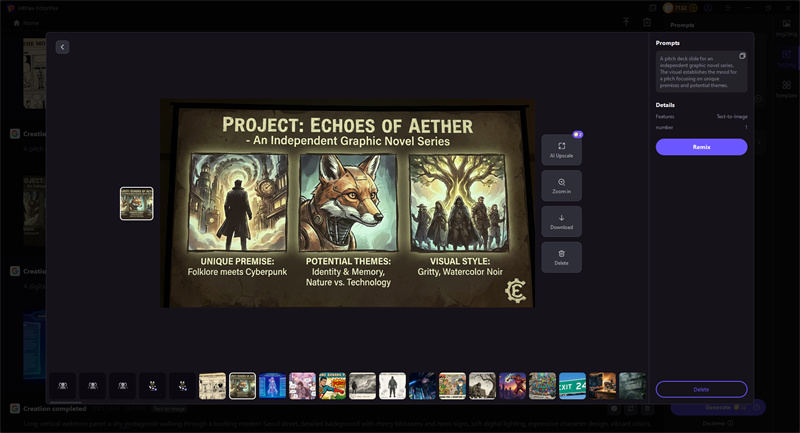Viewport: 800px width, 433px height.
Task: Click the 'Details' heading
Action: pyautogui.click(x=665, y=105)
